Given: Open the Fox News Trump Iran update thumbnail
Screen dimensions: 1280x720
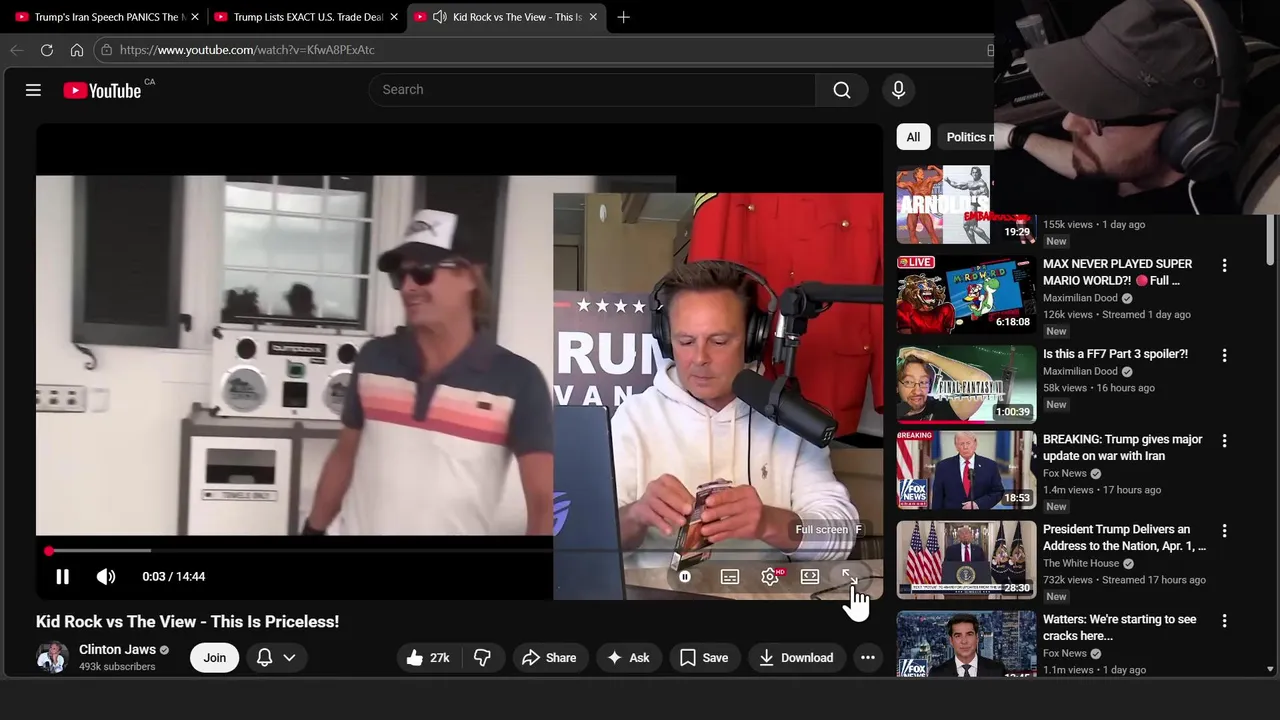Looking at the screenshot, I should pos(966,470).
